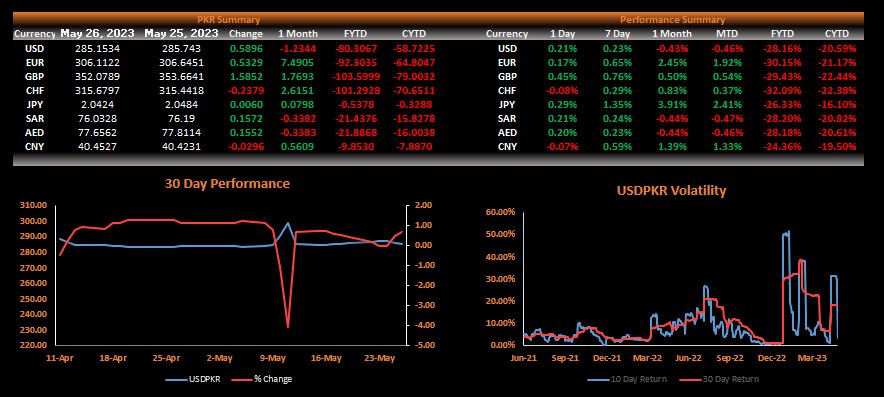Click the Performance Summary header
884x397 pixels.
tap(672, 20)
